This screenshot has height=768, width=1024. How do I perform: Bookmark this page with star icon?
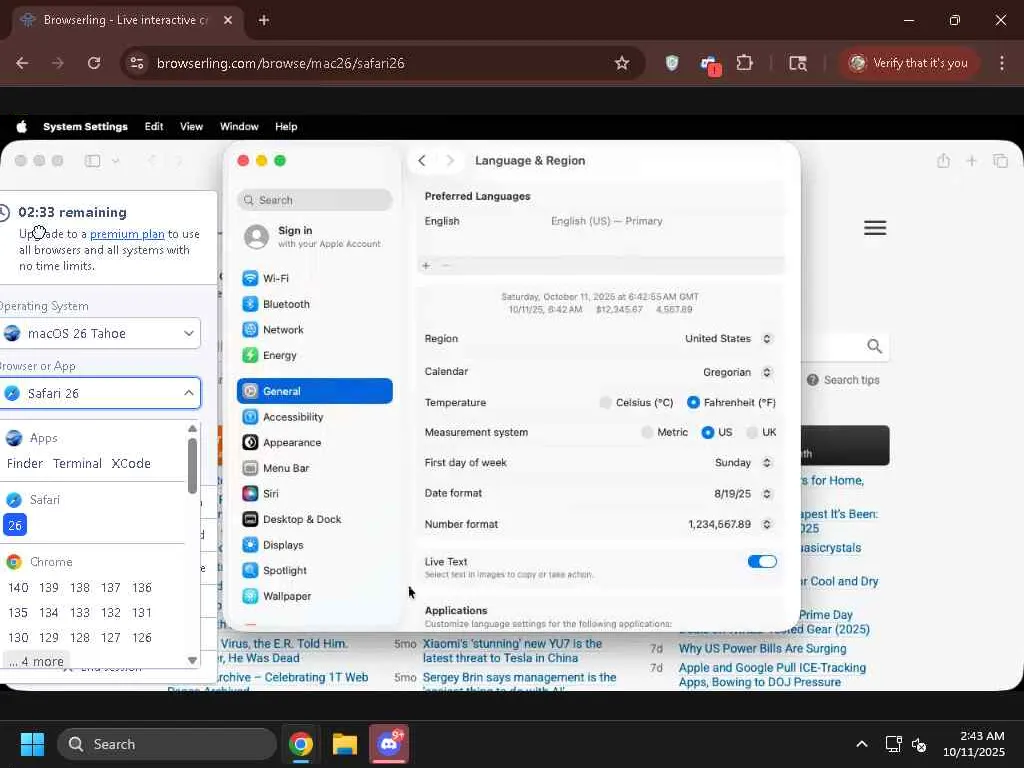tap(622, 63)
